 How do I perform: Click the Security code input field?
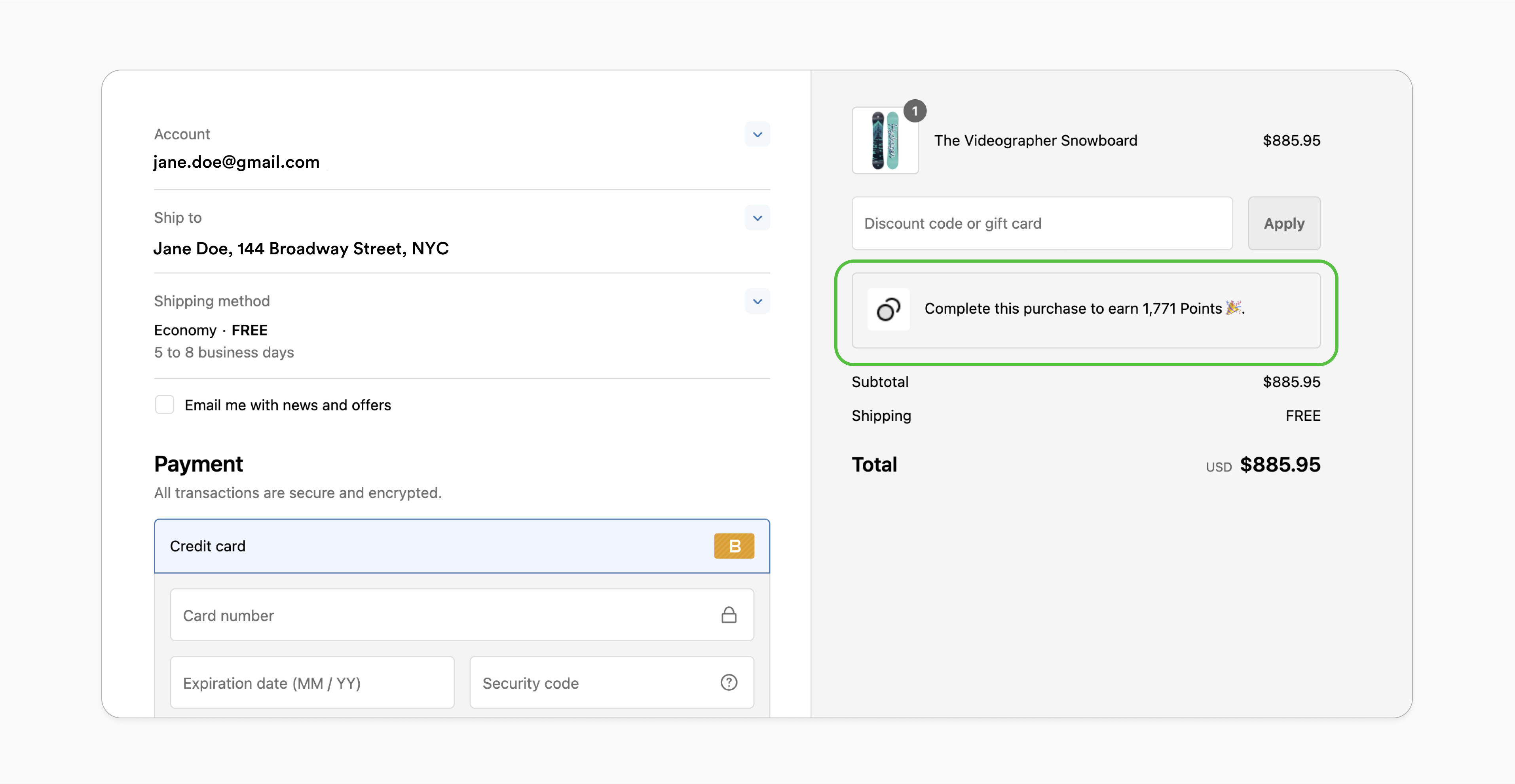click(588, 682)
